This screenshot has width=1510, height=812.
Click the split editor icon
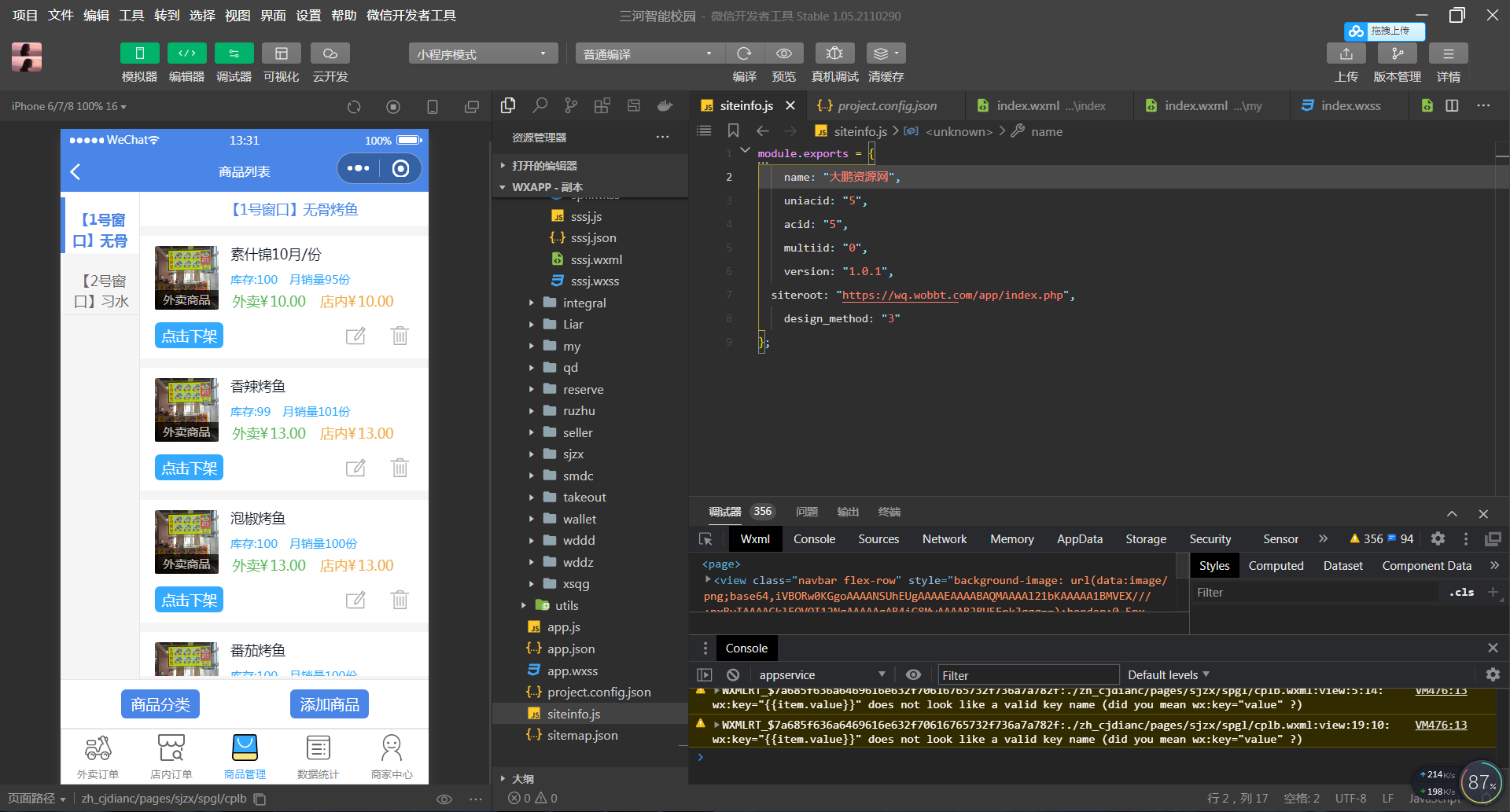click(1452, 105)
